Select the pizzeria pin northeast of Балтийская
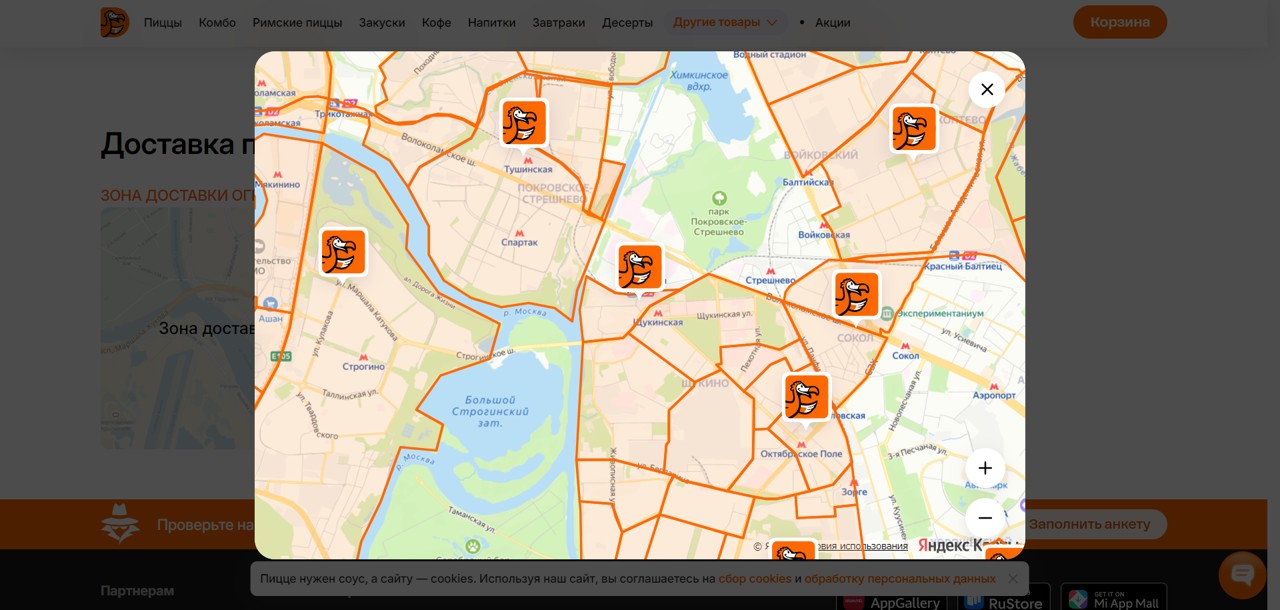 point(914,130)
